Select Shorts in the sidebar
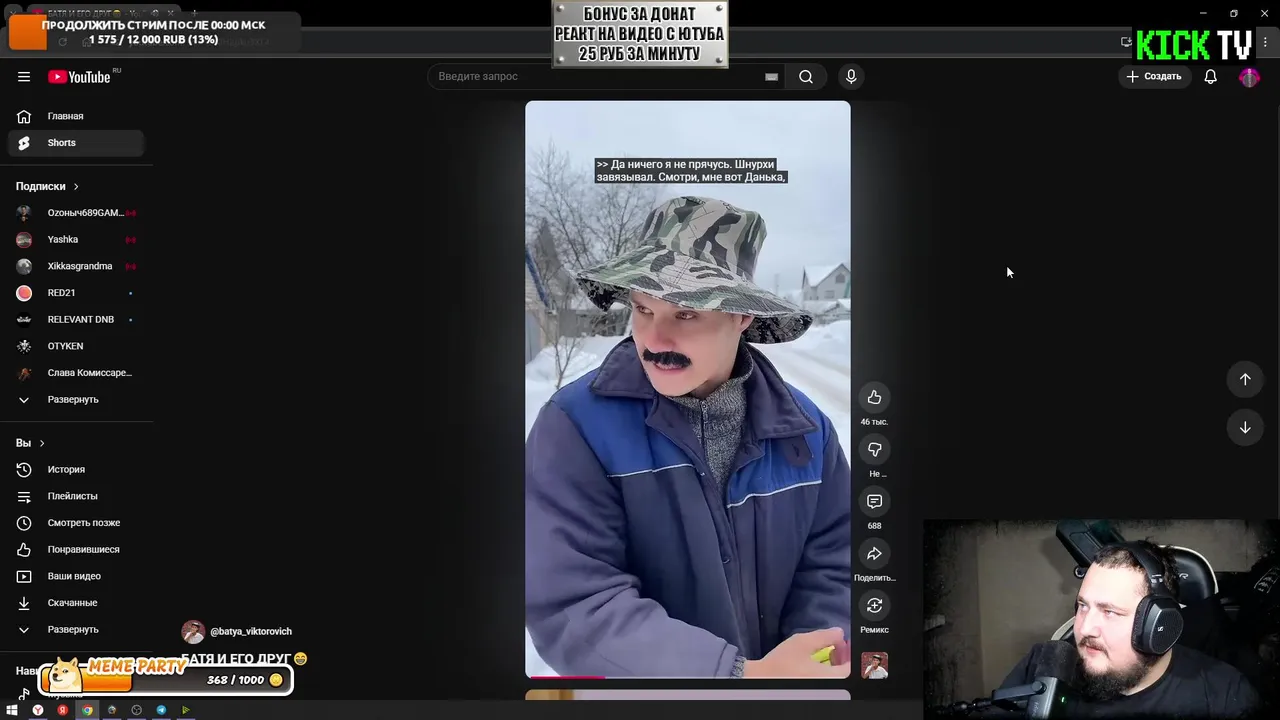This screenshot has width=1280, height=720. point(76,143)
